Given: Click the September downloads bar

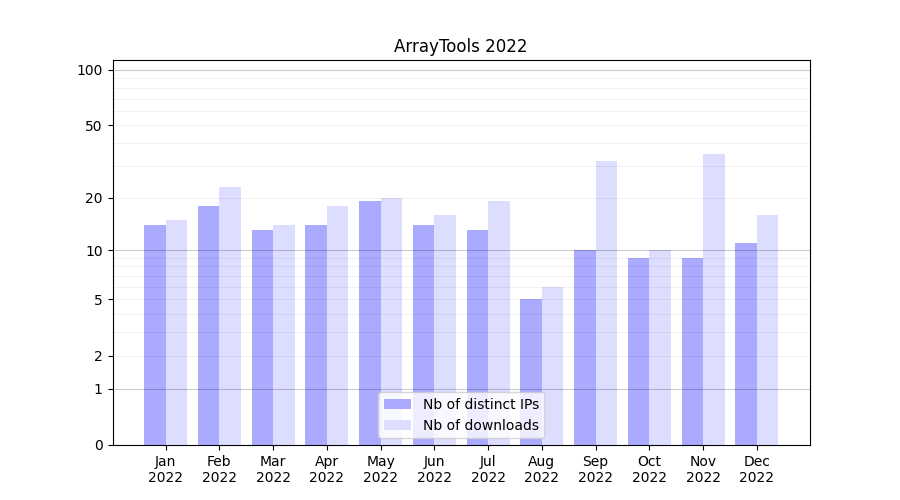Looking at the screenshot, I should click(x=606, y=303).
